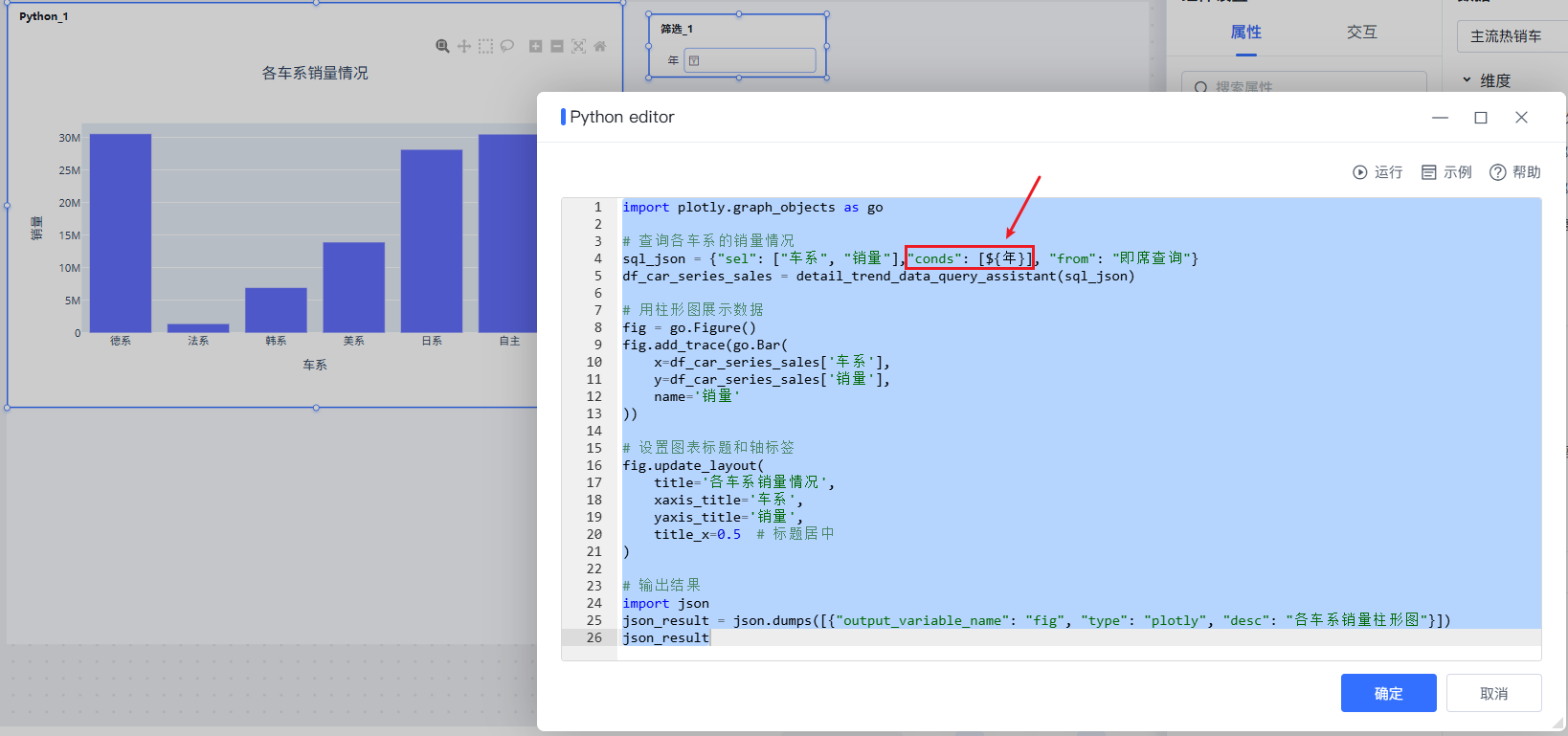Viewport: 1568px width, 736px height.
Task: Click the 'fig.add_trace(go.Bar(' code line
Action: (x=706, y=345)
